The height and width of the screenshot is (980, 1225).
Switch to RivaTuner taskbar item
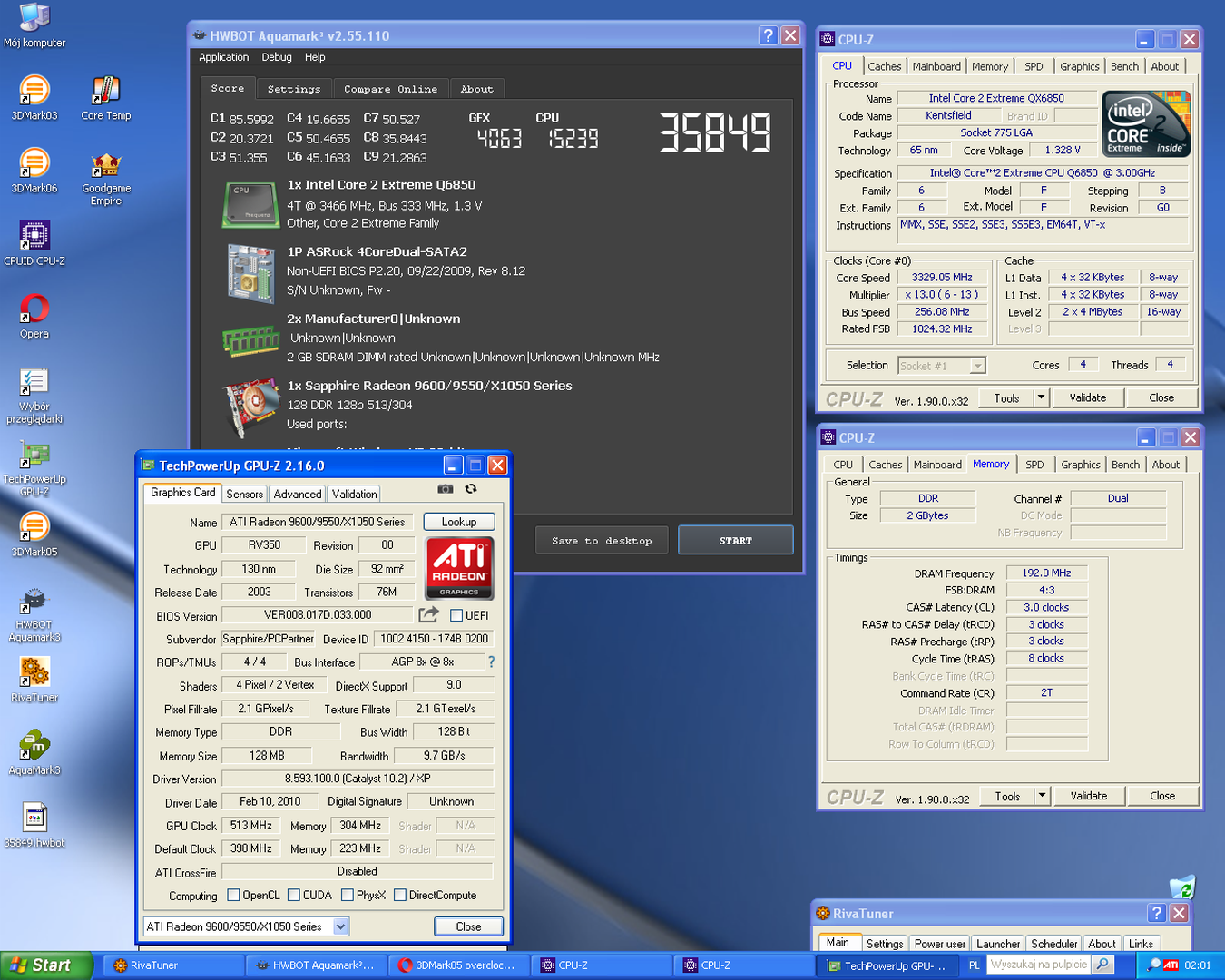[172, 965]
